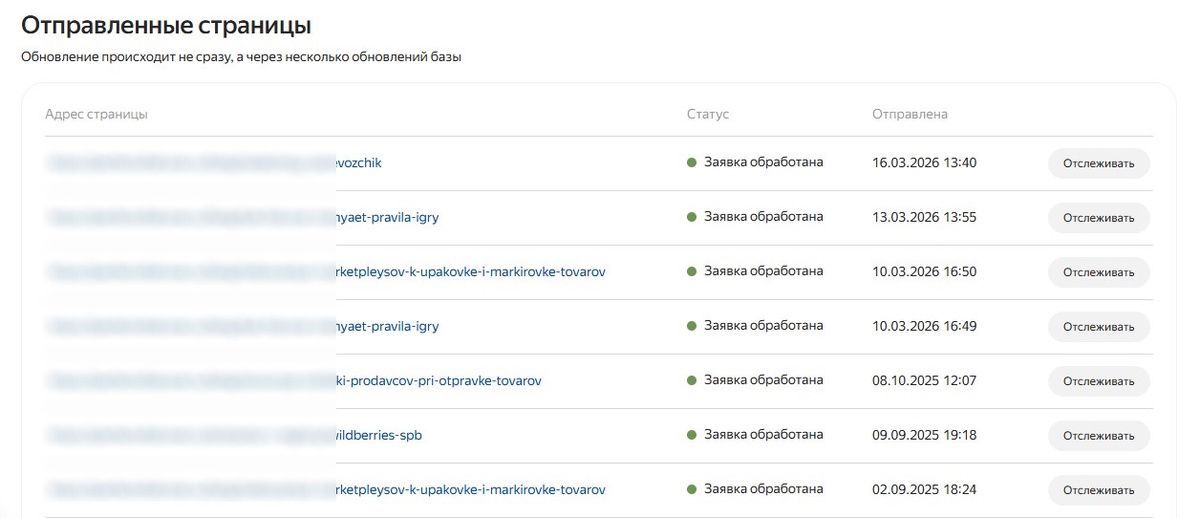
Task: Click Отслеживать for the 13.03.2026 13:55 row
Action: click(x=1099, y=217)
